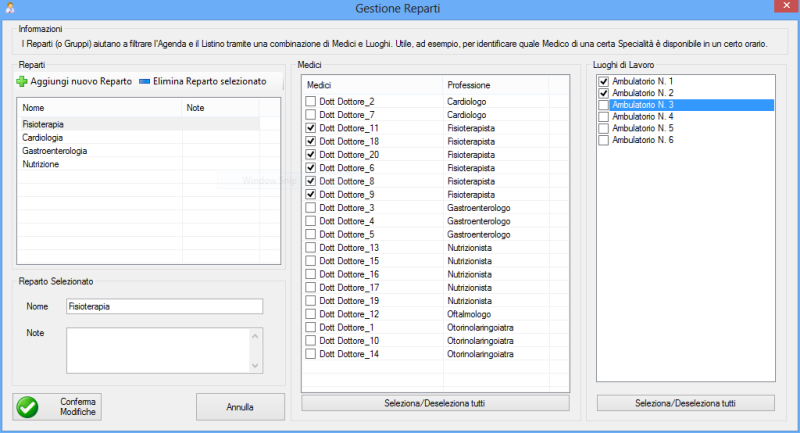This screenshot has height=433, width=800.
Task: Check Dott Dottore_10 checkbox
Action: 311,341
